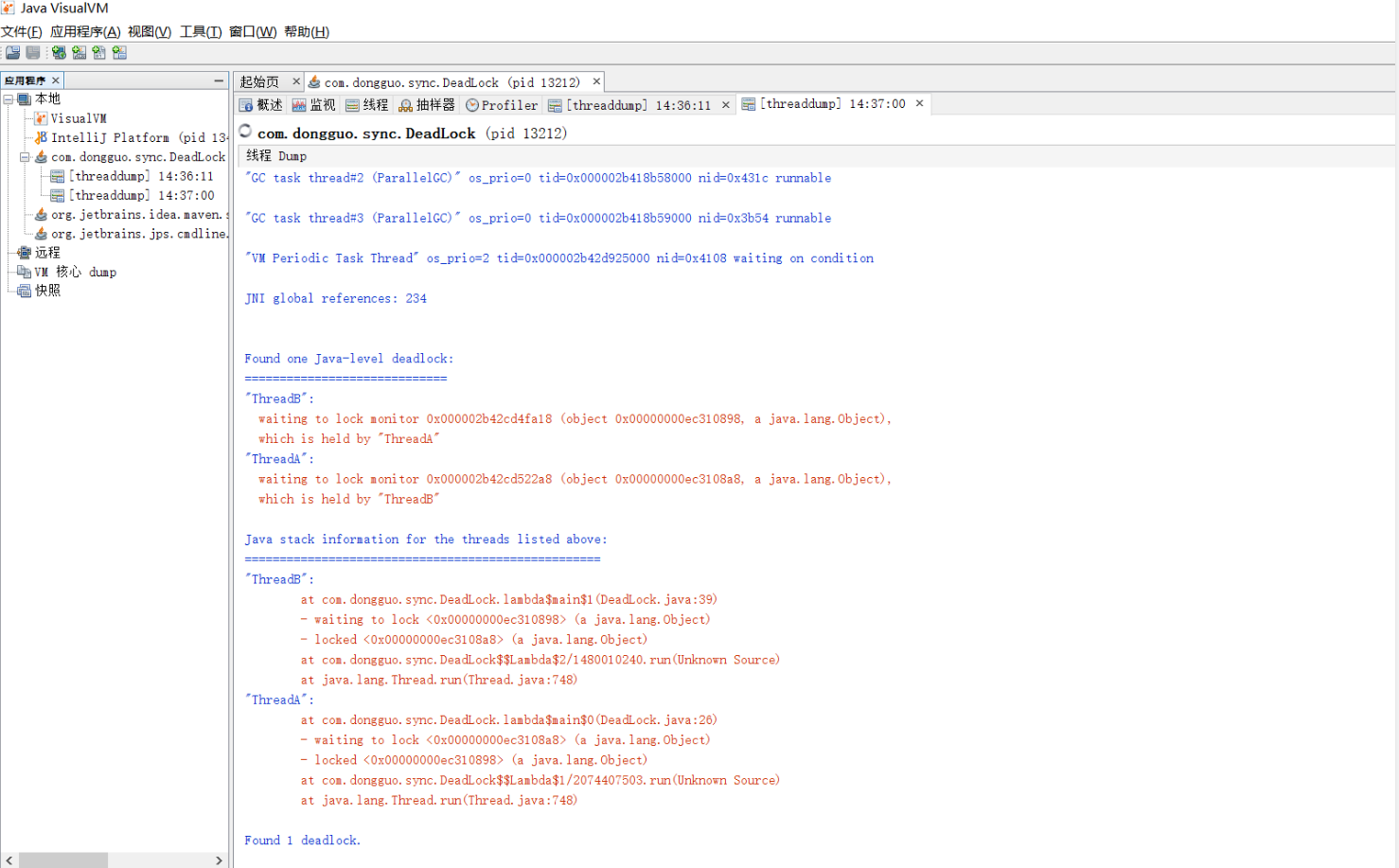Image resolution: width=1399 pixels, height=868 pixels.
Task: Click the last Add snapshot toolbar icon
Action: [119, 53]
